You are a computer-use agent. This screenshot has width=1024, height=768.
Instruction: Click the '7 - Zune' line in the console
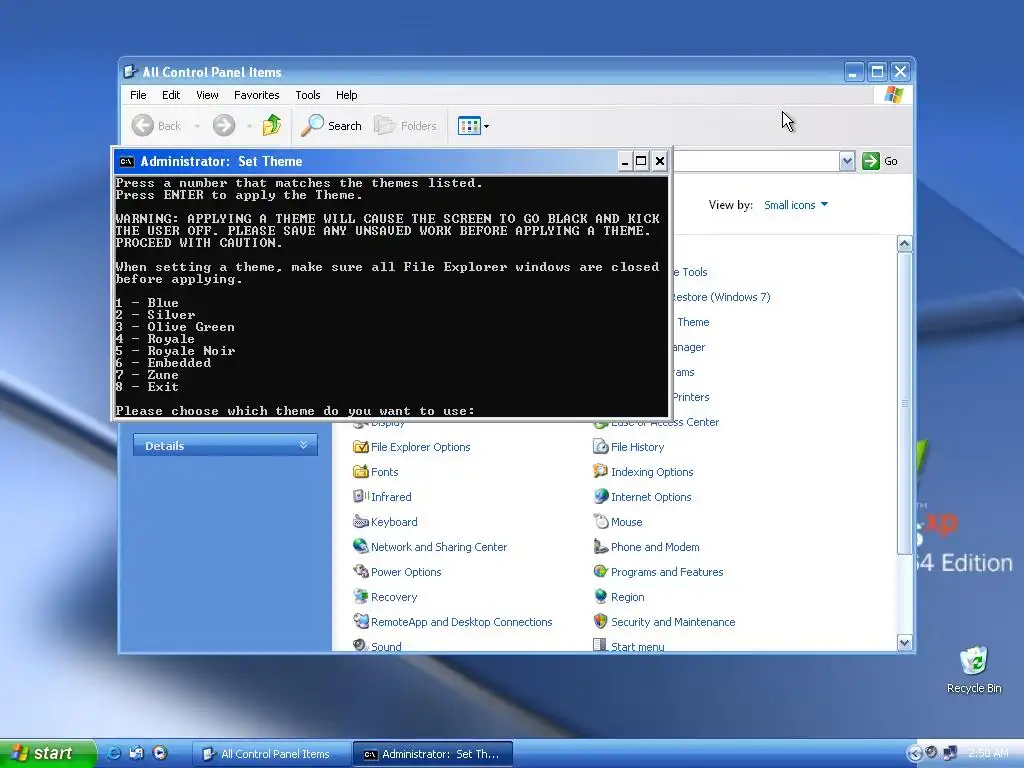click(147, 375)
